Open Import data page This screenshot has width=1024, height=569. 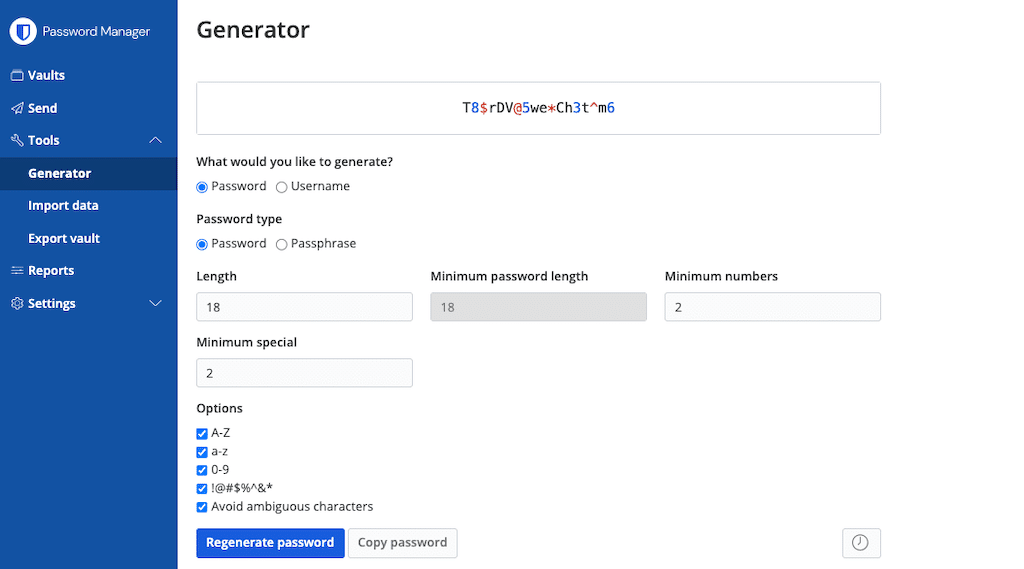tap(63, 206)
